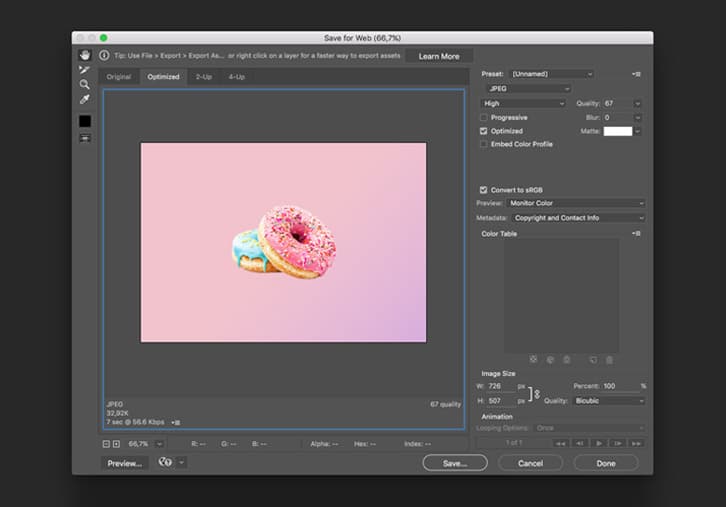The height and width of the screenshot is (507, 726).
Task: Click the map to transparent icon
Action: coord(533,359)
